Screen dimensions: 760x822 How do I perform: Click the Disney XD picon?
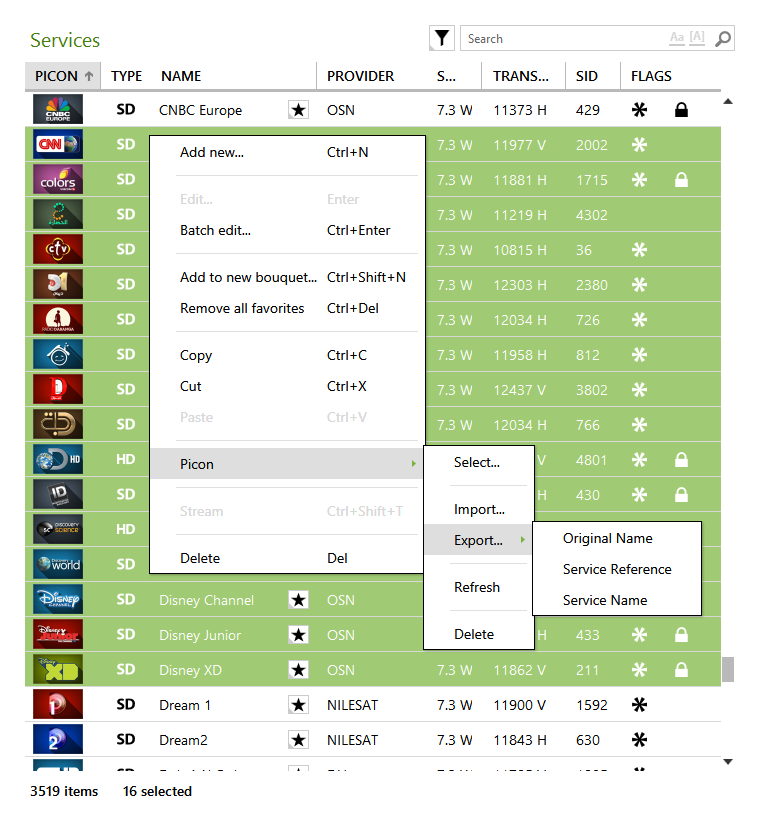[x=58, y=670]
